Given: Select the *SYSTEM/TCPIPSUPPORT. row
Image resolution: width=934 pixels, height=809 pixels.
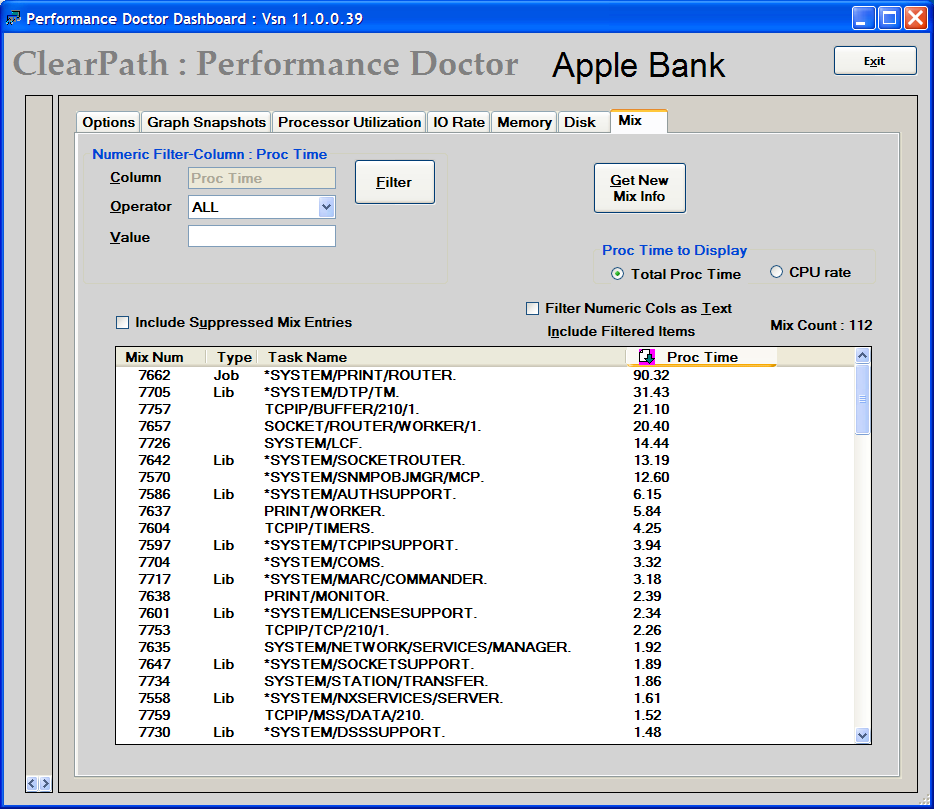Looking at the screenshot, I should [x=485, y=545].
